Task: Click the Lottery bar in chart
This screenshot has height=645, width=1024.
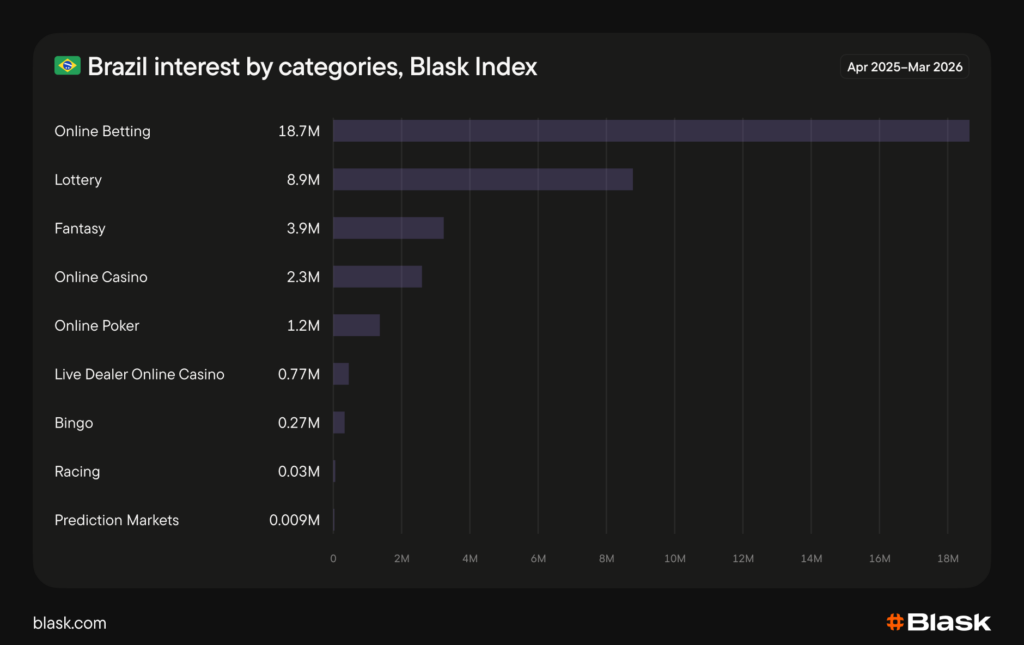Action: pyautogui.click(x=482, y=180)
